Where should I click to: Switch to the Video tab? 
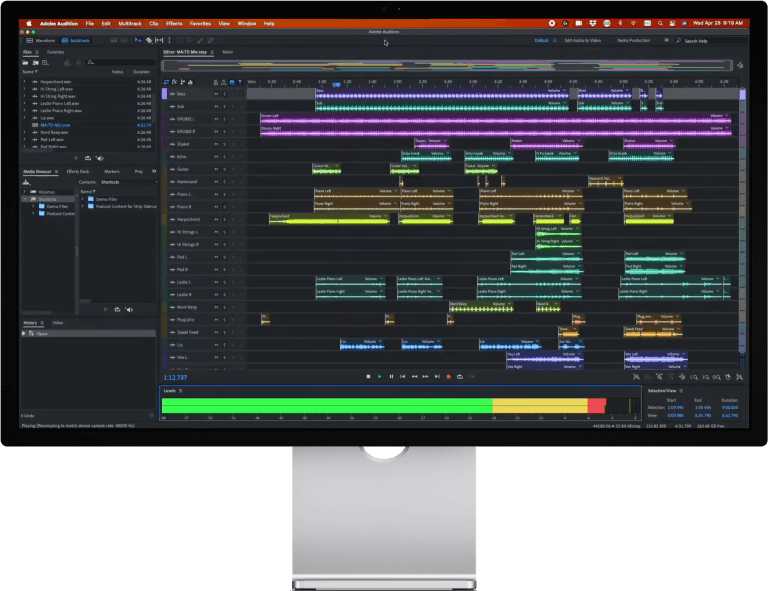click(58, 323)
